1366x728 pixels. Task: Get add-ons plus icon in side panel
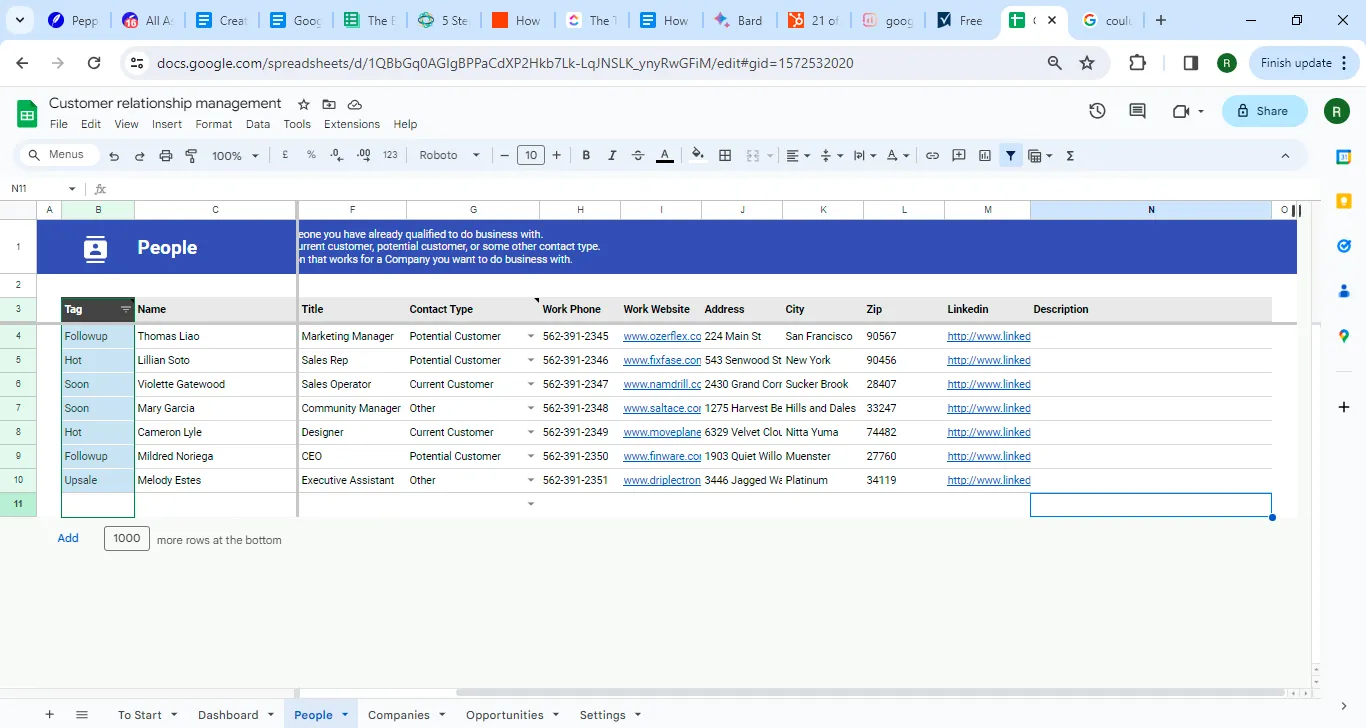point(1344,407)
